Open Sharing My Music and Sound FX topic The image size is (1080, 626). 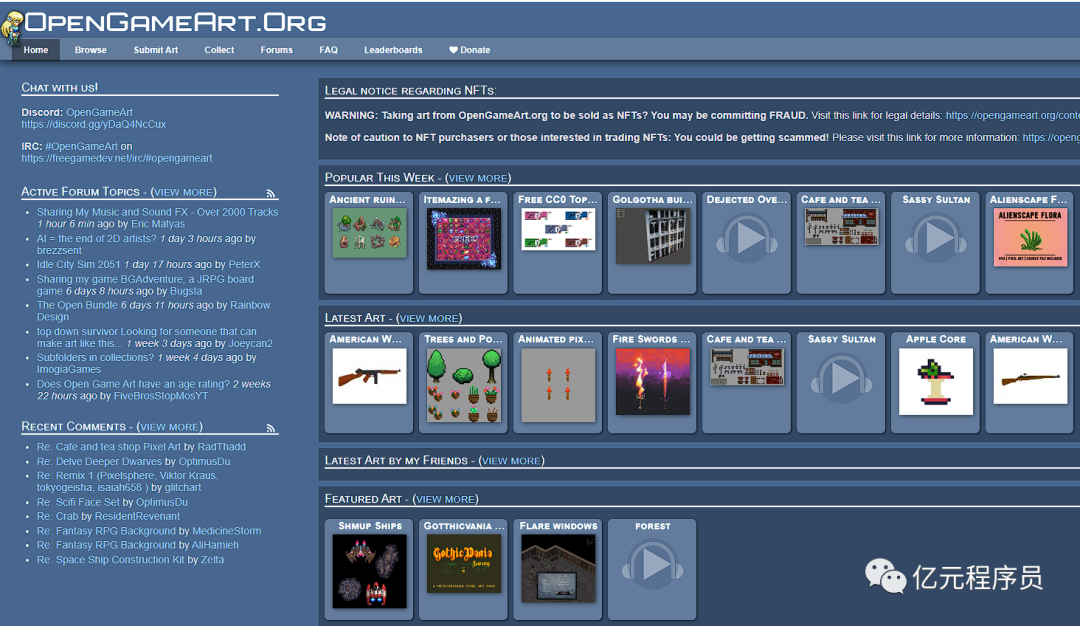158,212
